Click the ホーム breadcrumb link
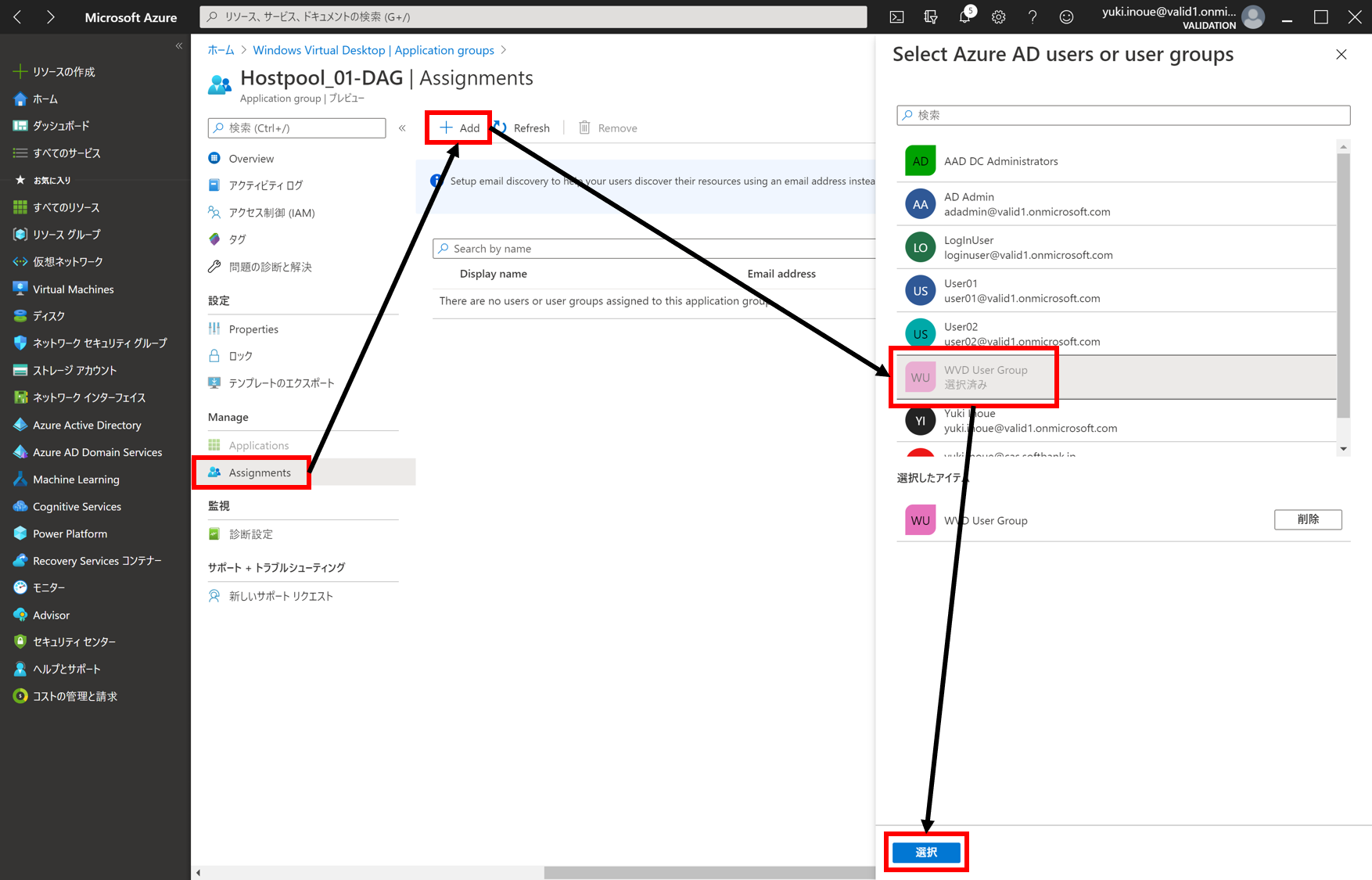 pyautogui.click(x=221, y=50)
